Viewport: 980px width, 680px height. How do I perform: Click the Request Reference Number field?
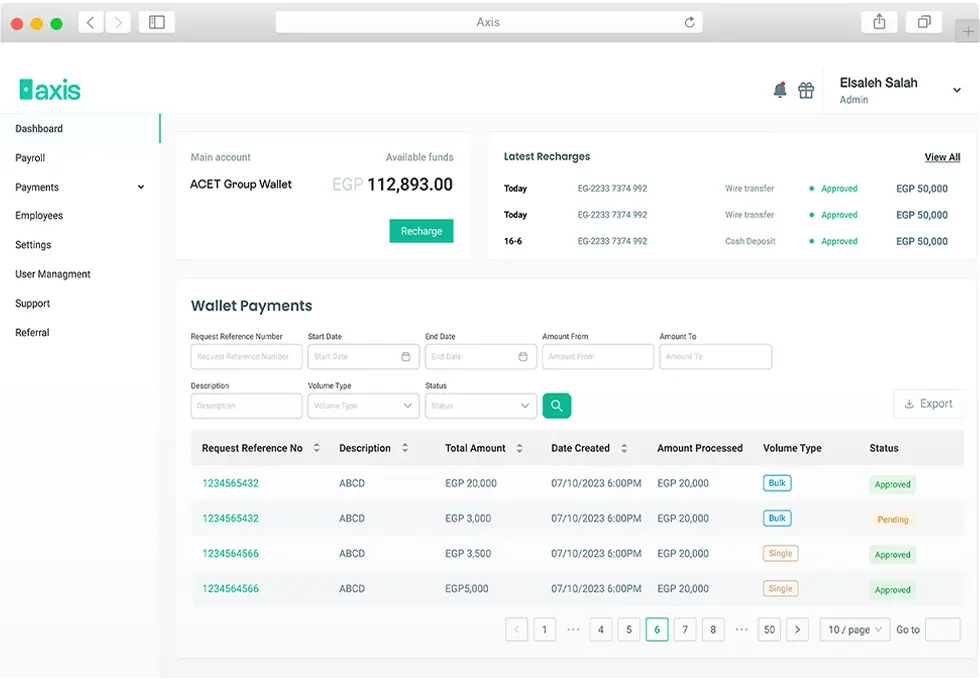(246, 357)
